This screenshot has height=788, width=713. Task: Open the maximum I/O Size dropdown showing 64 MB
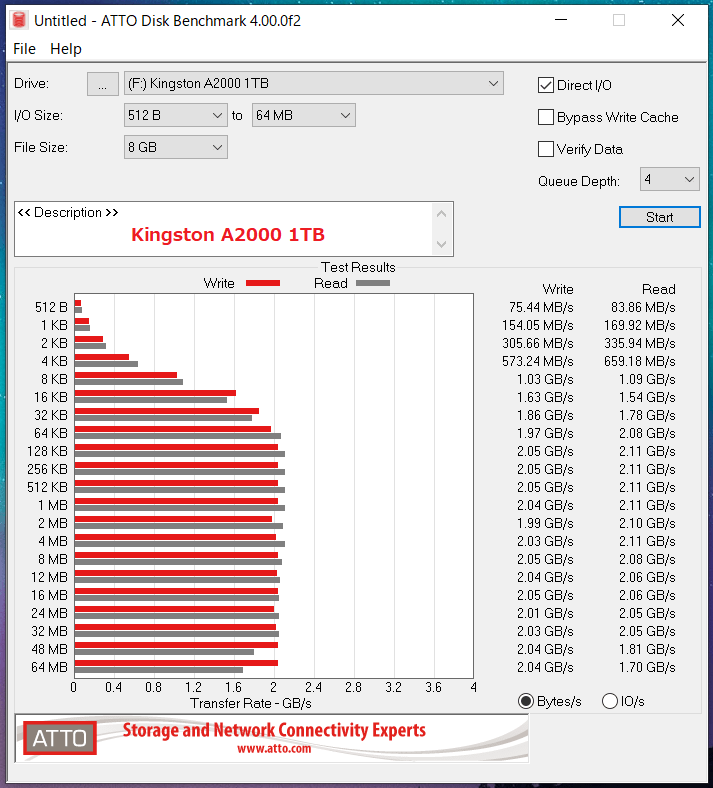pyautogui.click(x=303, y=115)
